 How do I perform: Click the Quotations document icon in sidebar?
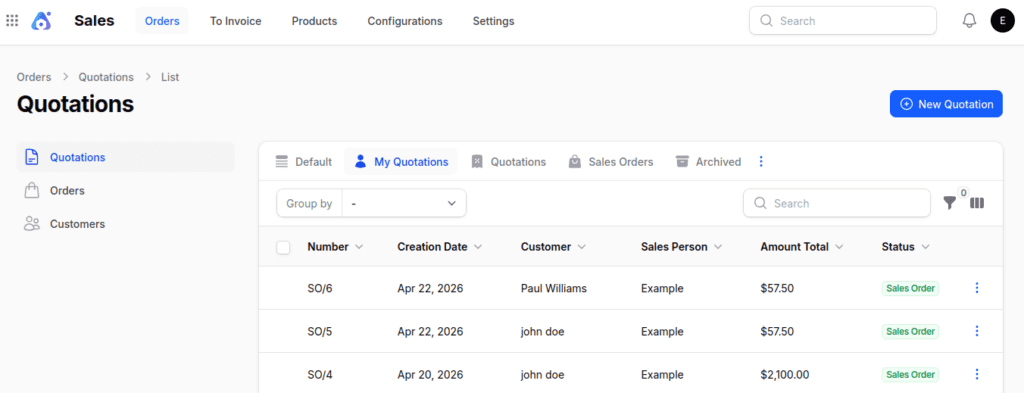[x=31, y=157]
